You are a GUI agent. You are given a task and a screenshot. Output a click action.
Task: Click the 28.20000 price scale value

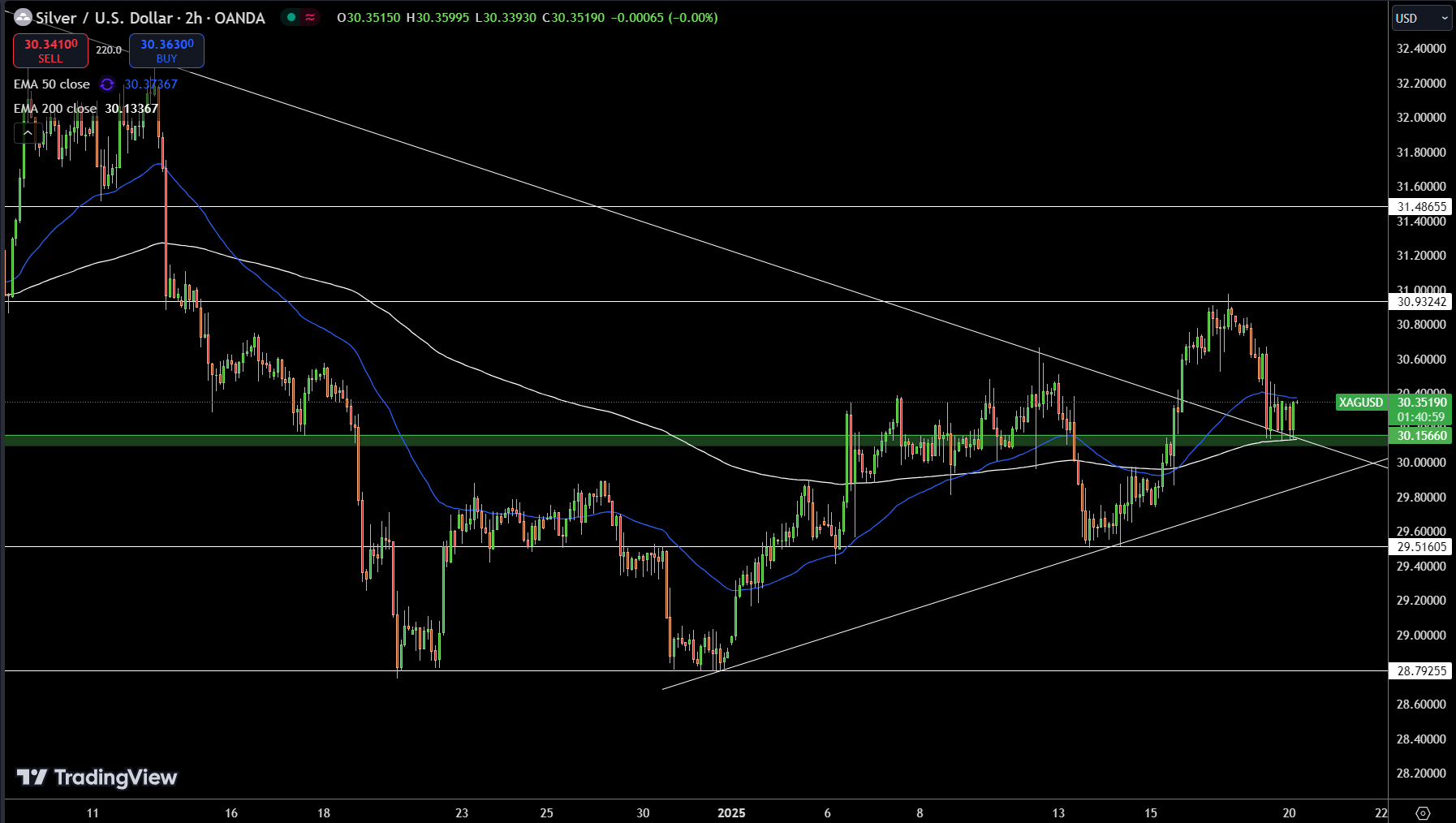1421,773
